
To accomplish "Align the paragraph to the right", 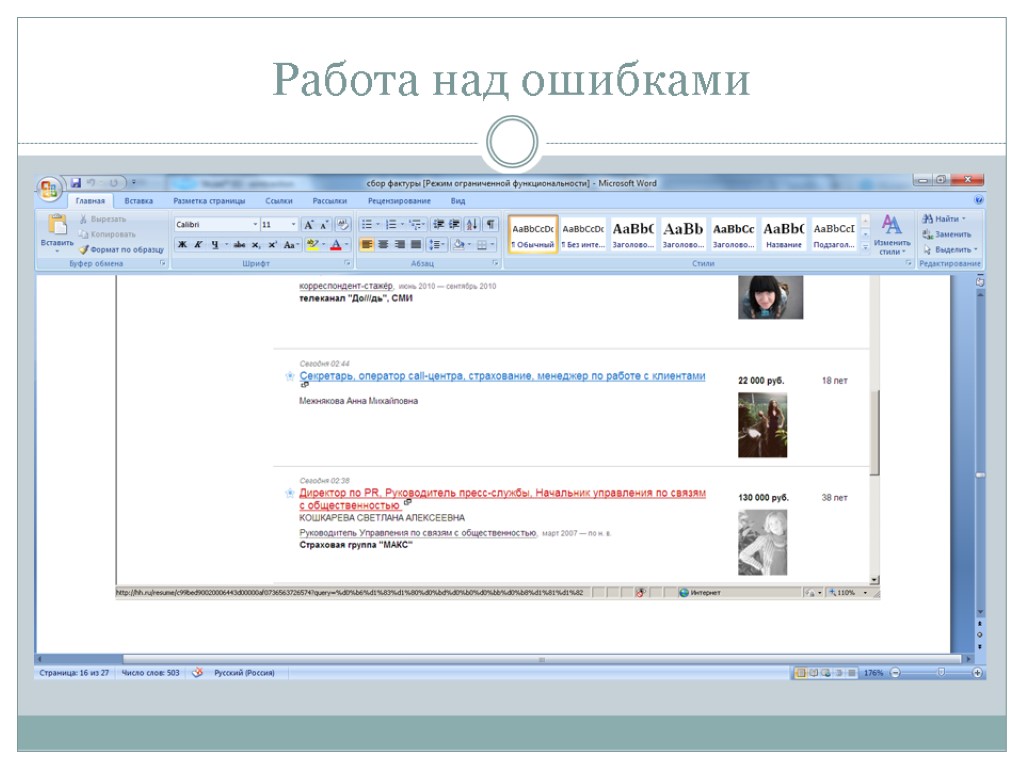I will pyautogui.click(x=399, y=245).
